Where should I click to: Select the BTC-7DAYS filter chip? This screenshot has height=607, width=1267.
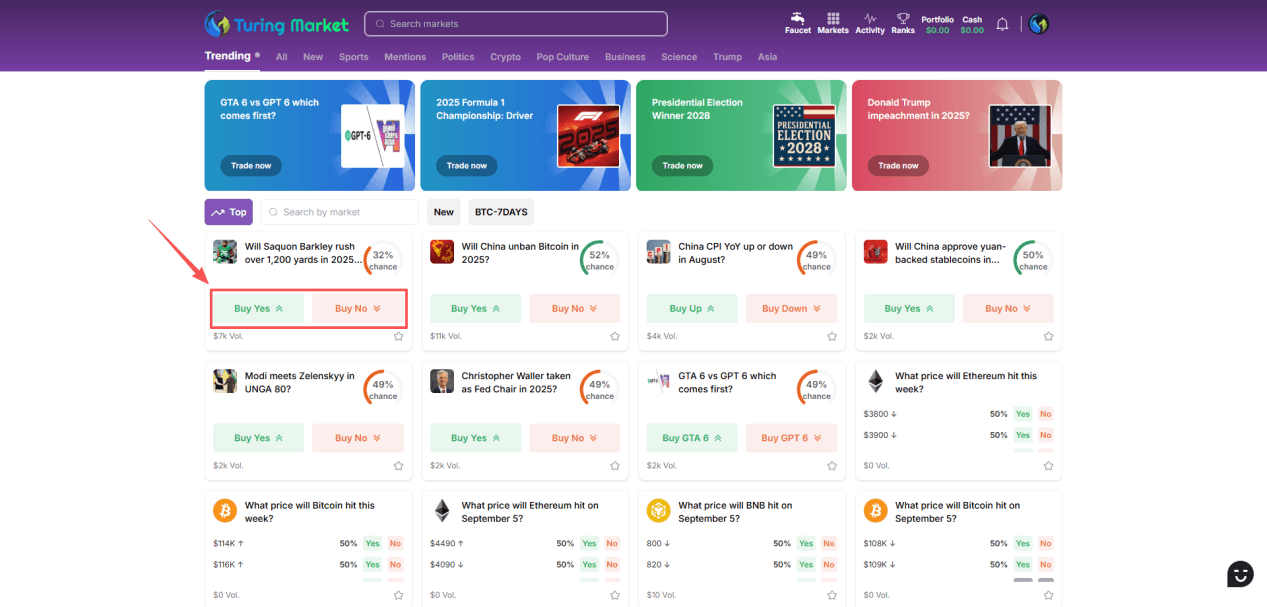501,212
